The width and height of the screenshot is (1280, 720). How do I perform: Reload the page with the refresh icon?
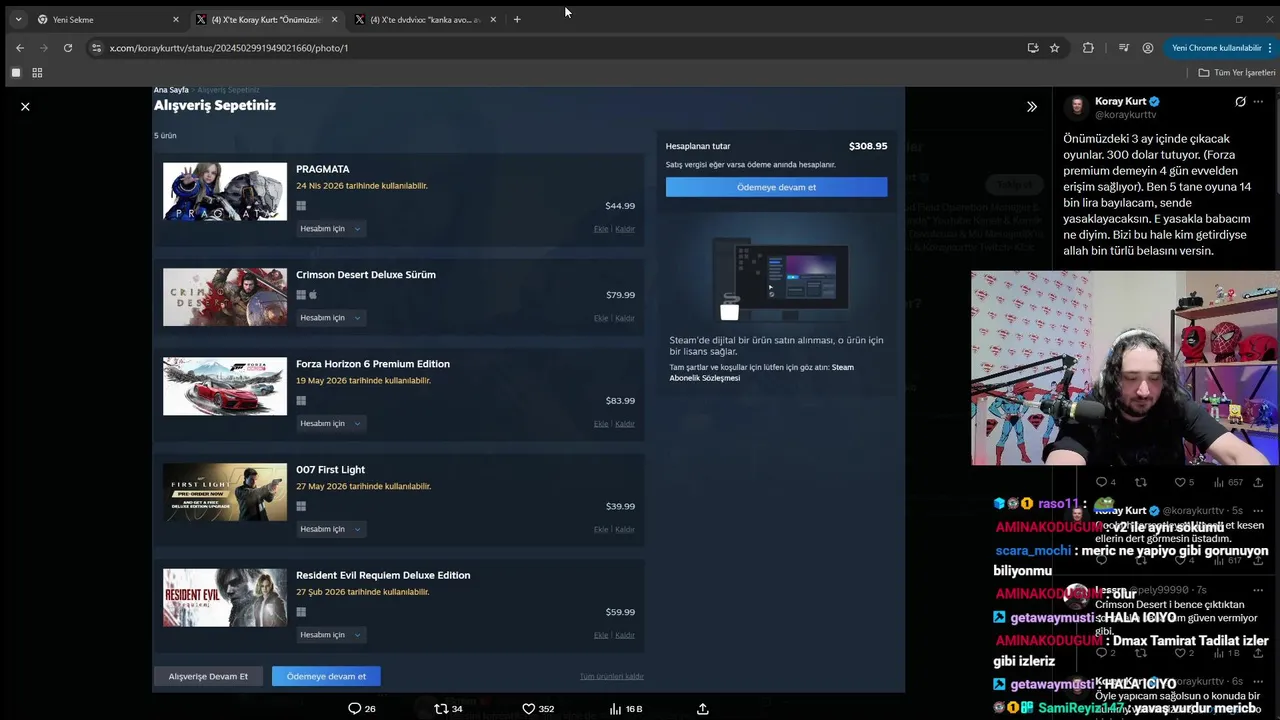point(68,47)
